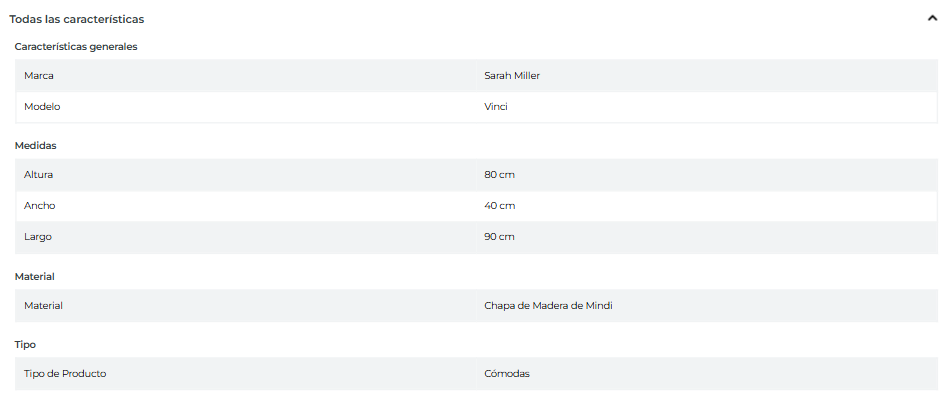Select the 40 cm width value
The width and height of the screenshot is (947, 403).
click(499, 206)
